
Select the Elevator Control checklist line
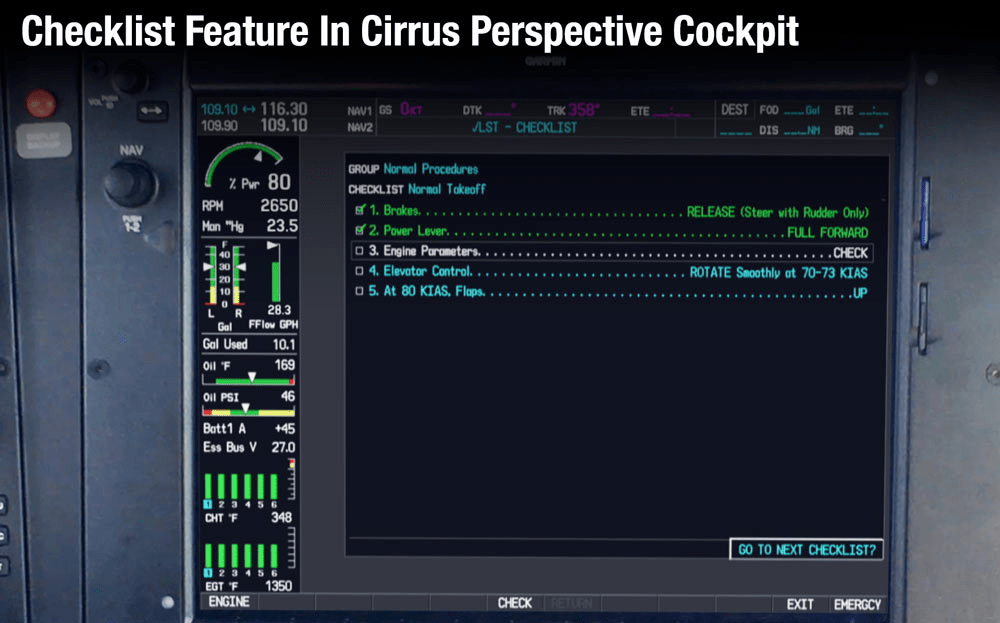[x=612, y=272]
